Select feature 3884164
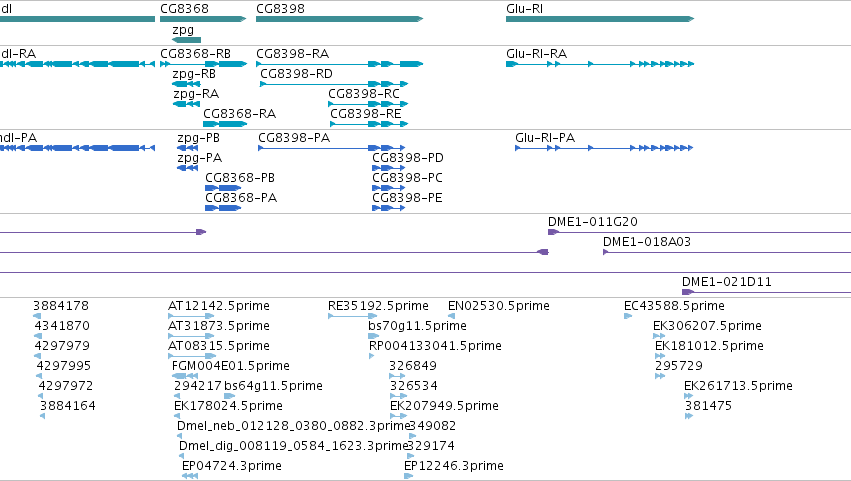The height and width of the screenshot is (481, 851). pos(68,407)
